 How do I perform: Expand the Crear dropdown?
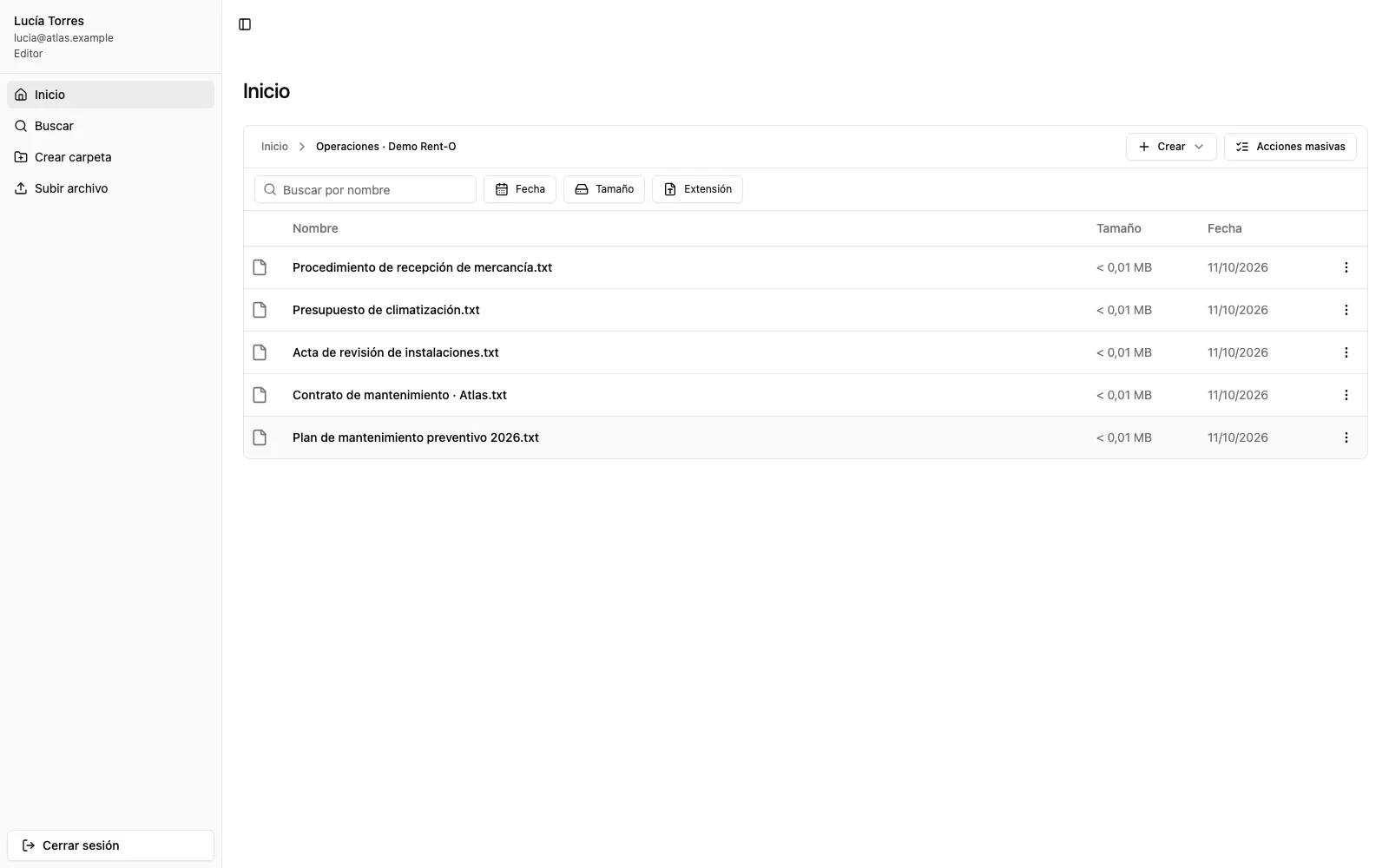point(1171,147)
